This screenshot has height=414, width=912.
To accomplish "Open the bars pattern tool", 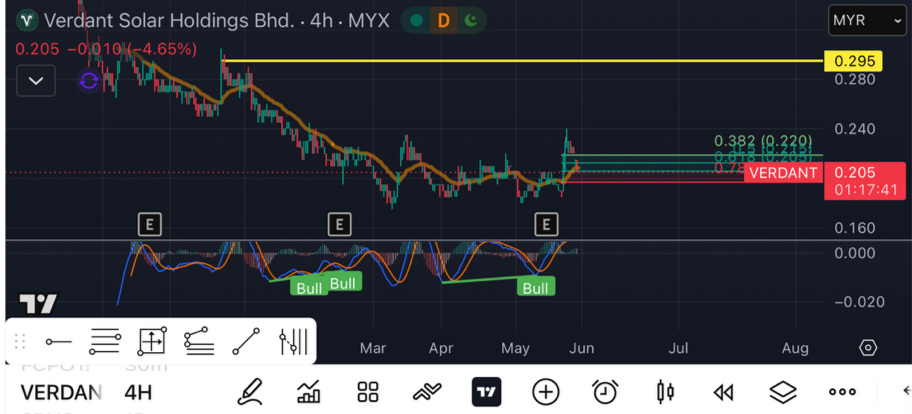I will (x=293, y=341).
